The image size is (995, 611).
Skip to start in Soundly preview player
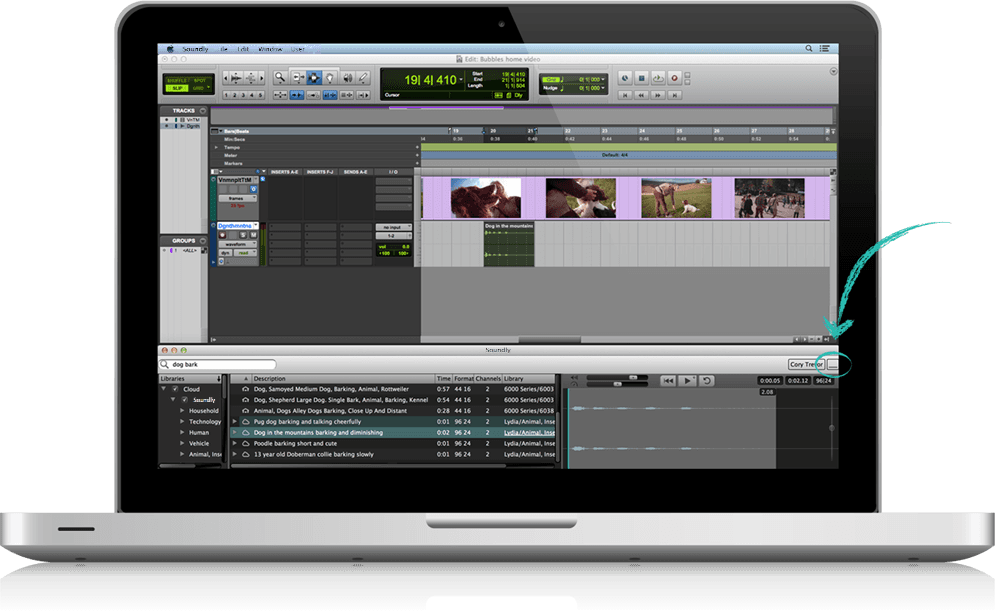click(x=669, y=381)
